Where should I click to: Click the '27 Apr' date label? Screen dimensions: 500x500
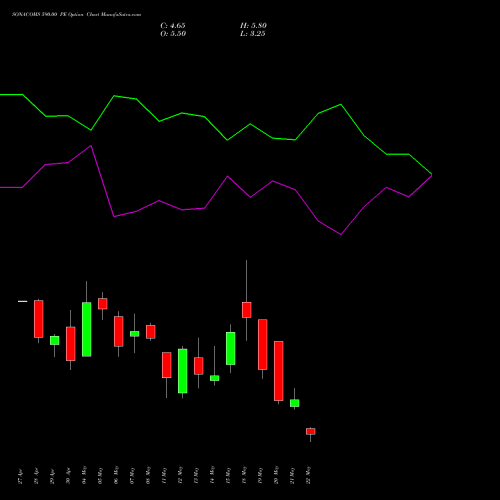pos(21,476)
